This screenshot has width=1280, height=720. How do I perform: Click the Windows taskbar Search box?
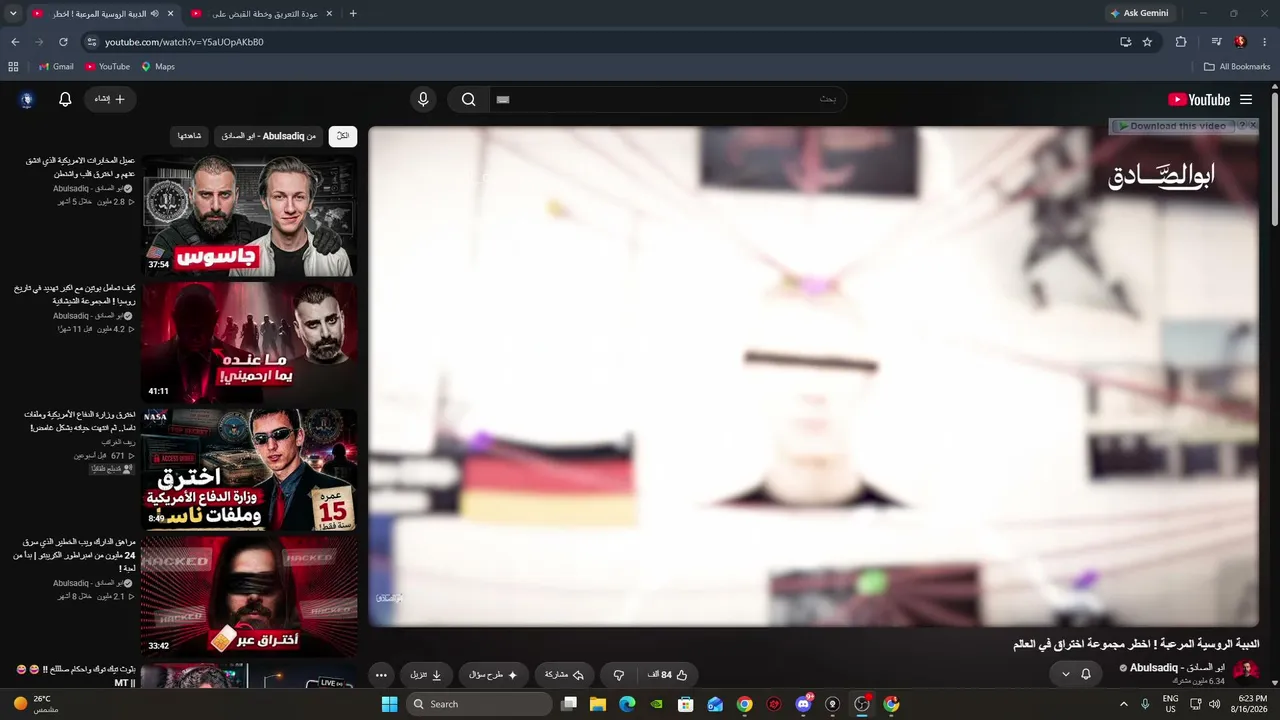(479, 704)
